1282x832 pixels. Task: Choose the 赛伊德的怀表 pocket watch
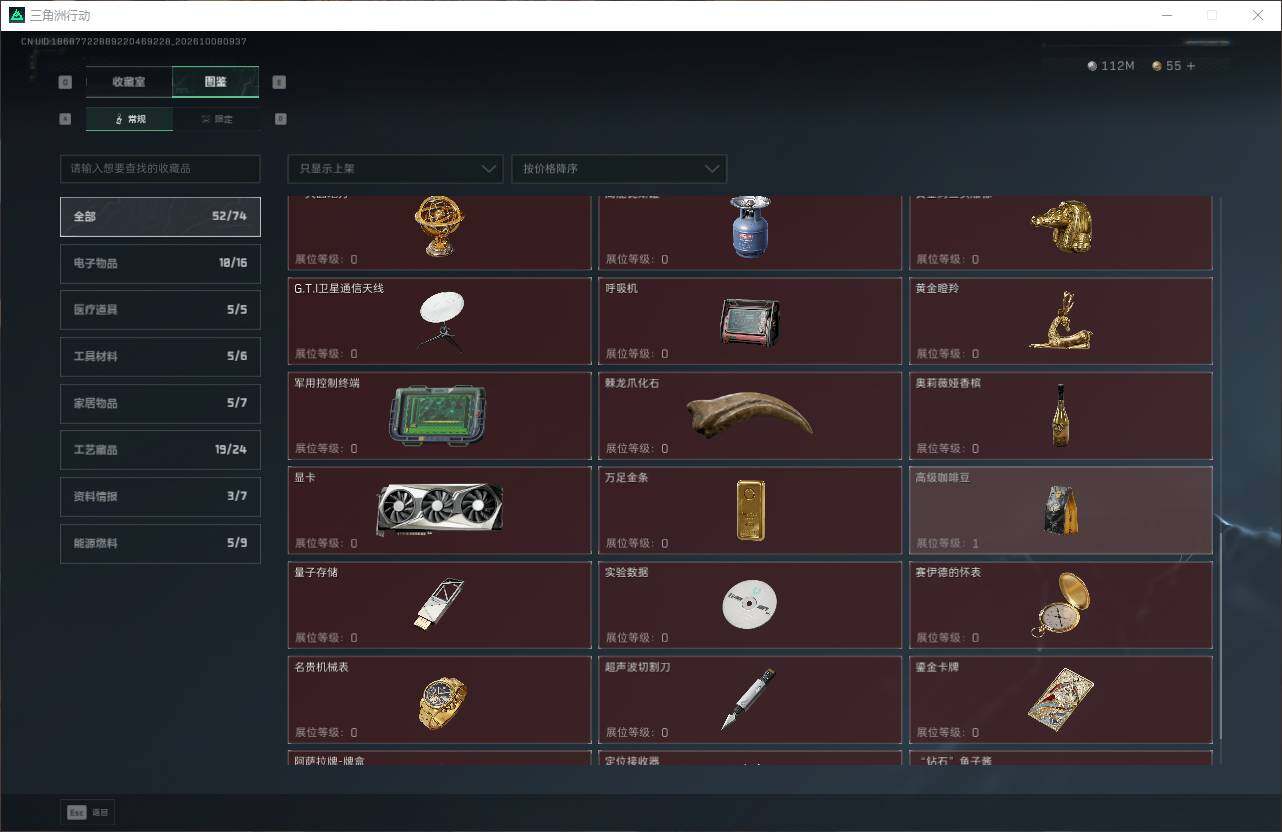point(1060,605)
